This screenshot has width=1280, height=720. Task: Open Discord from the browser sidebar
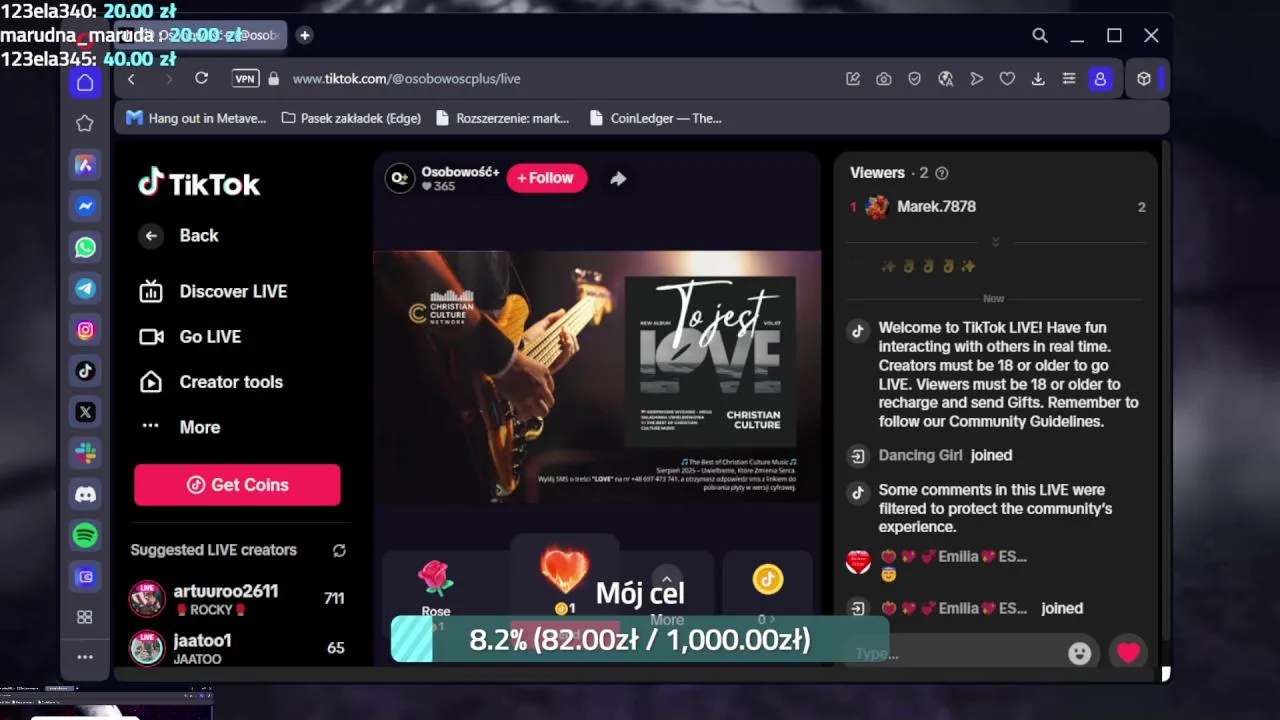[x=85, y=494]
